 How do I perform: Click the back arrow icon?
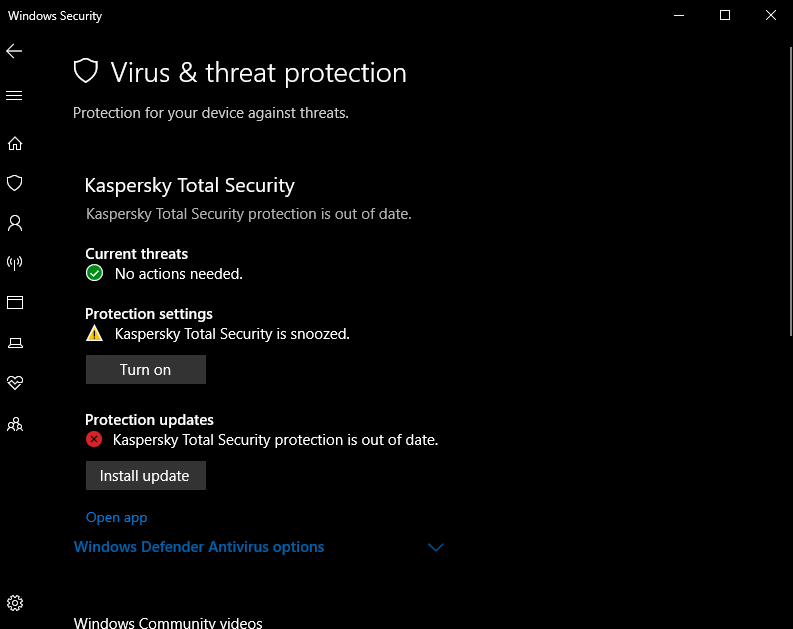click(14, 51)
